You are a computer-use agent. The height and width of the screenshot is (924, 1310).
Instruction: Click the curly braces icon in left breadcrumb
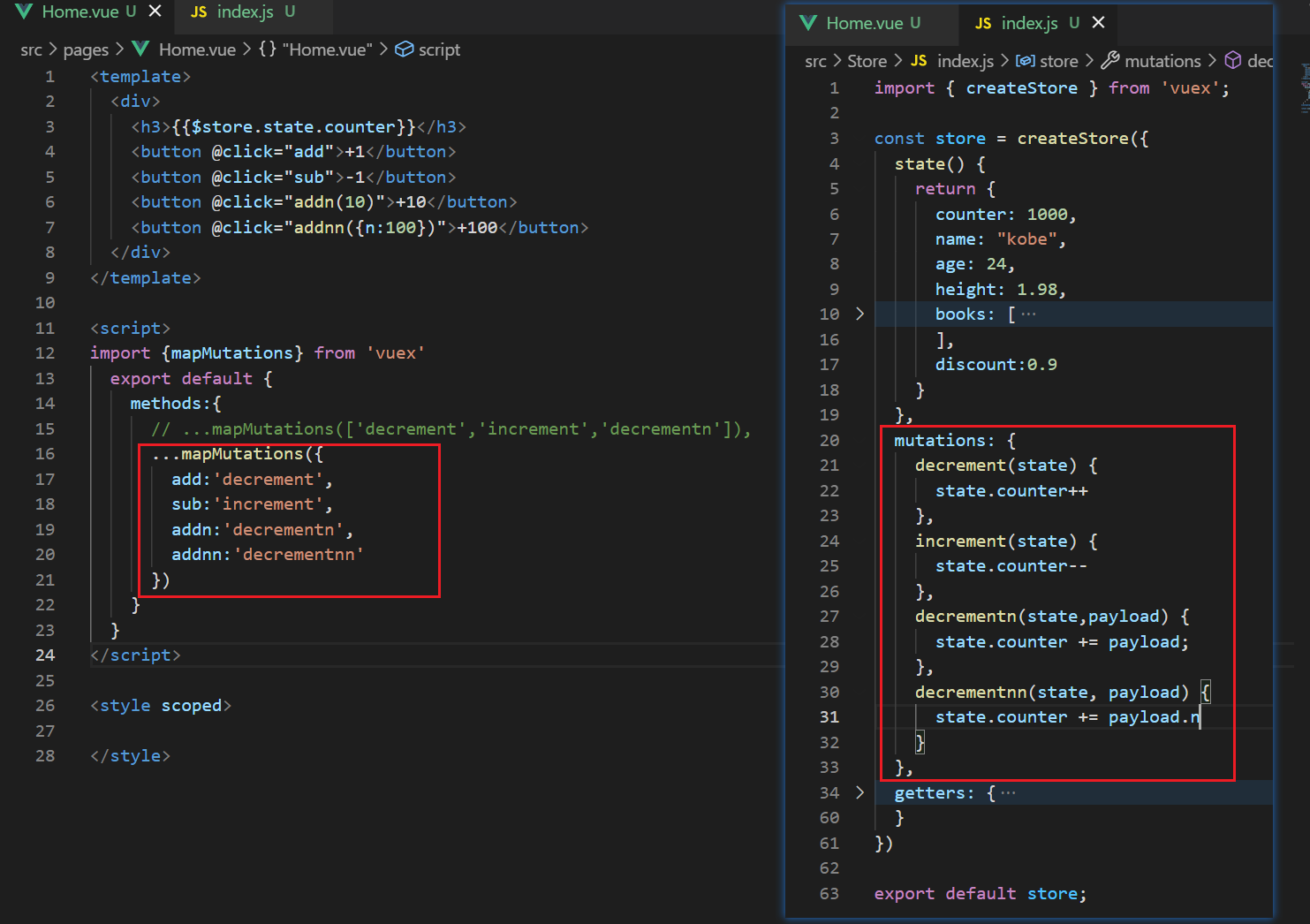(x=268, y=49)
